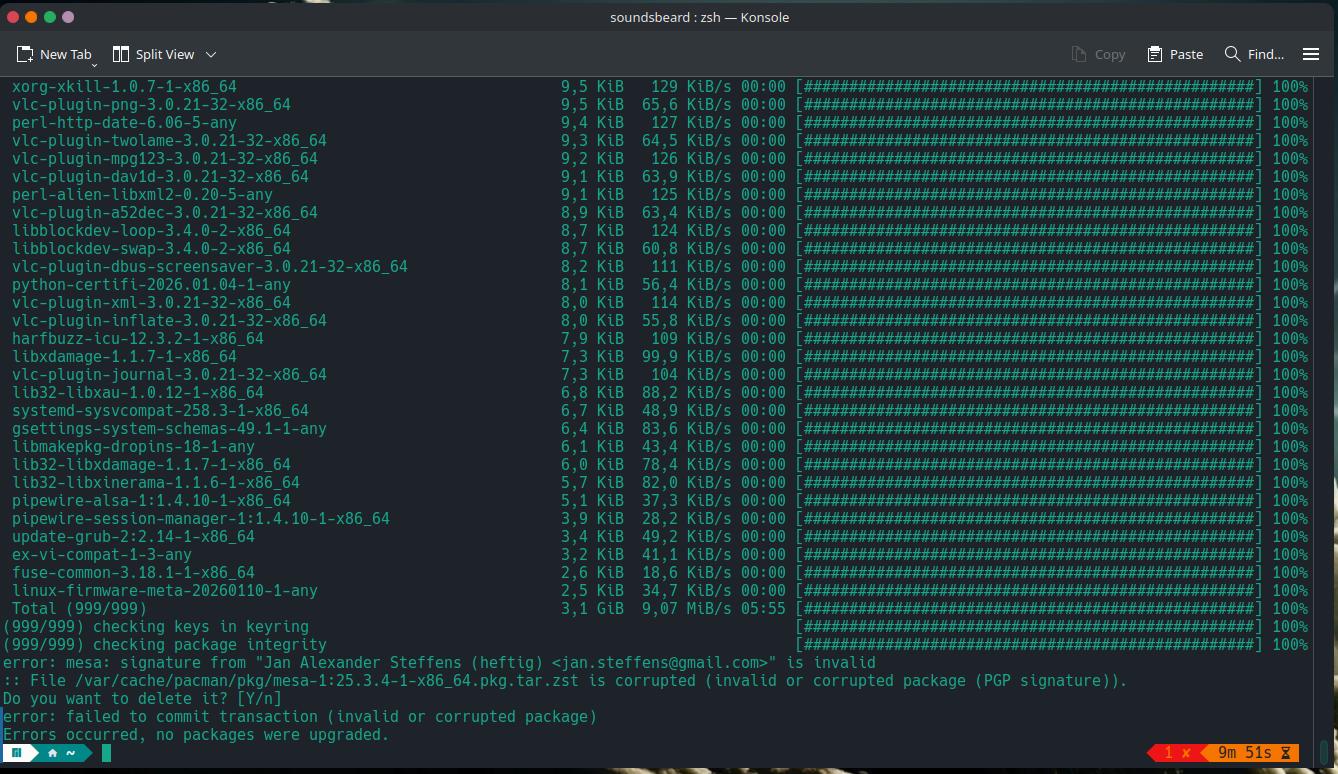Click the purple window button in titlebar
The image size is (1338, 774).
pos(68,17)
